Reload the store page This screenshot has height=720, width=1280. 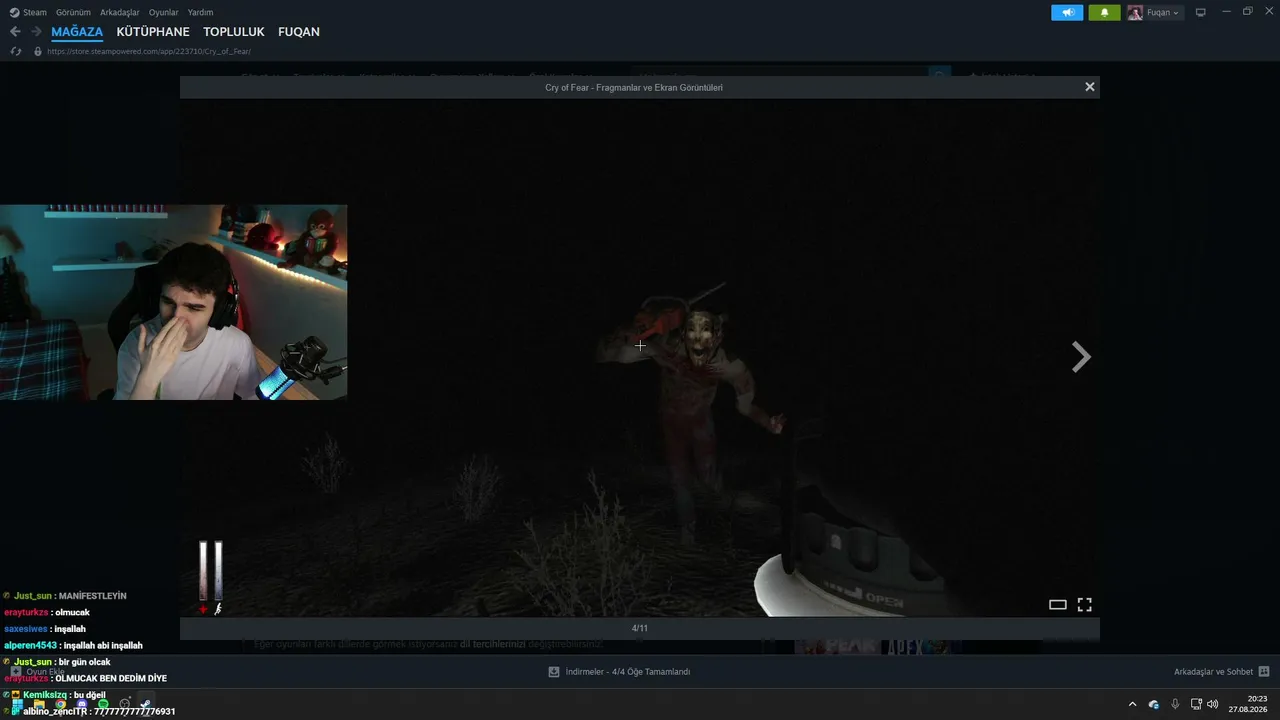coord(16,51)
